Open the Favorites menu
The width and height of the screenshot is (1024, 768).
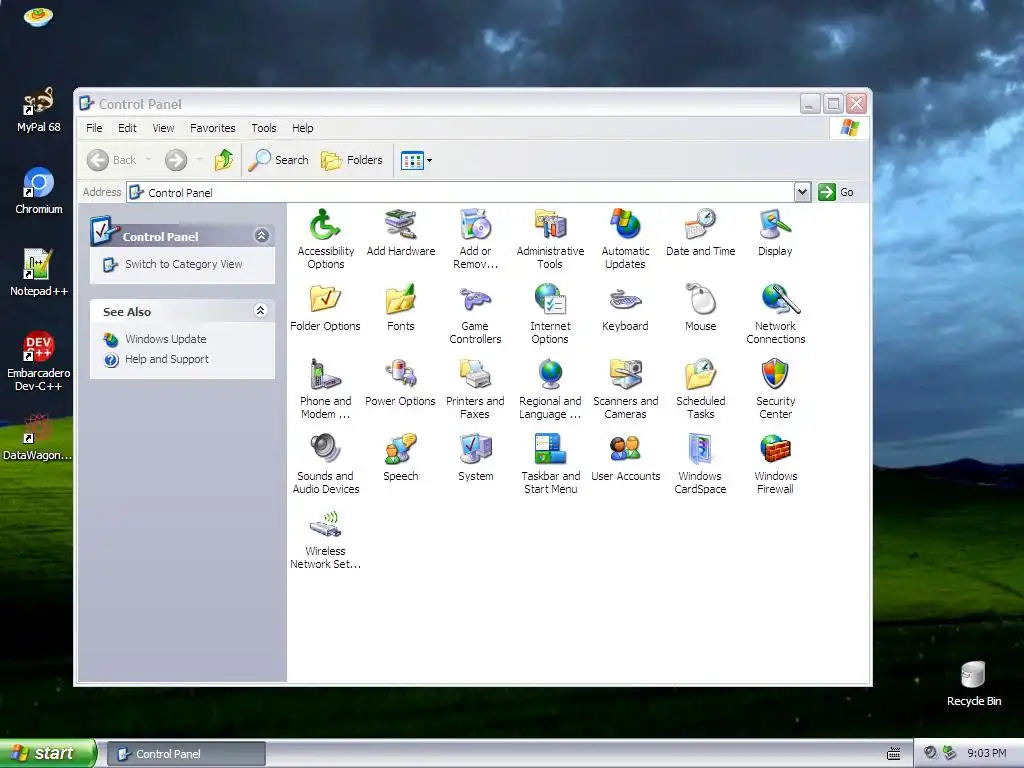(x=212, y=128)
